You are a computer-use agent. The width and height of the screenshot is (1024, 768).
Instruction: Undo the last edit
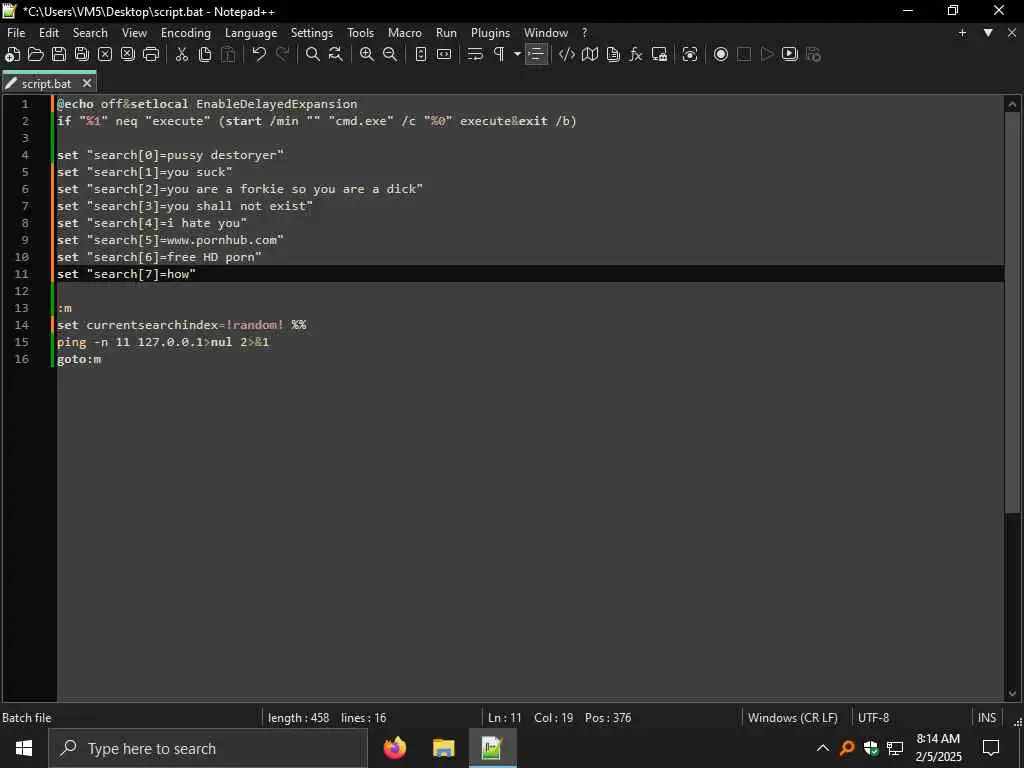(x=259, y=54)
